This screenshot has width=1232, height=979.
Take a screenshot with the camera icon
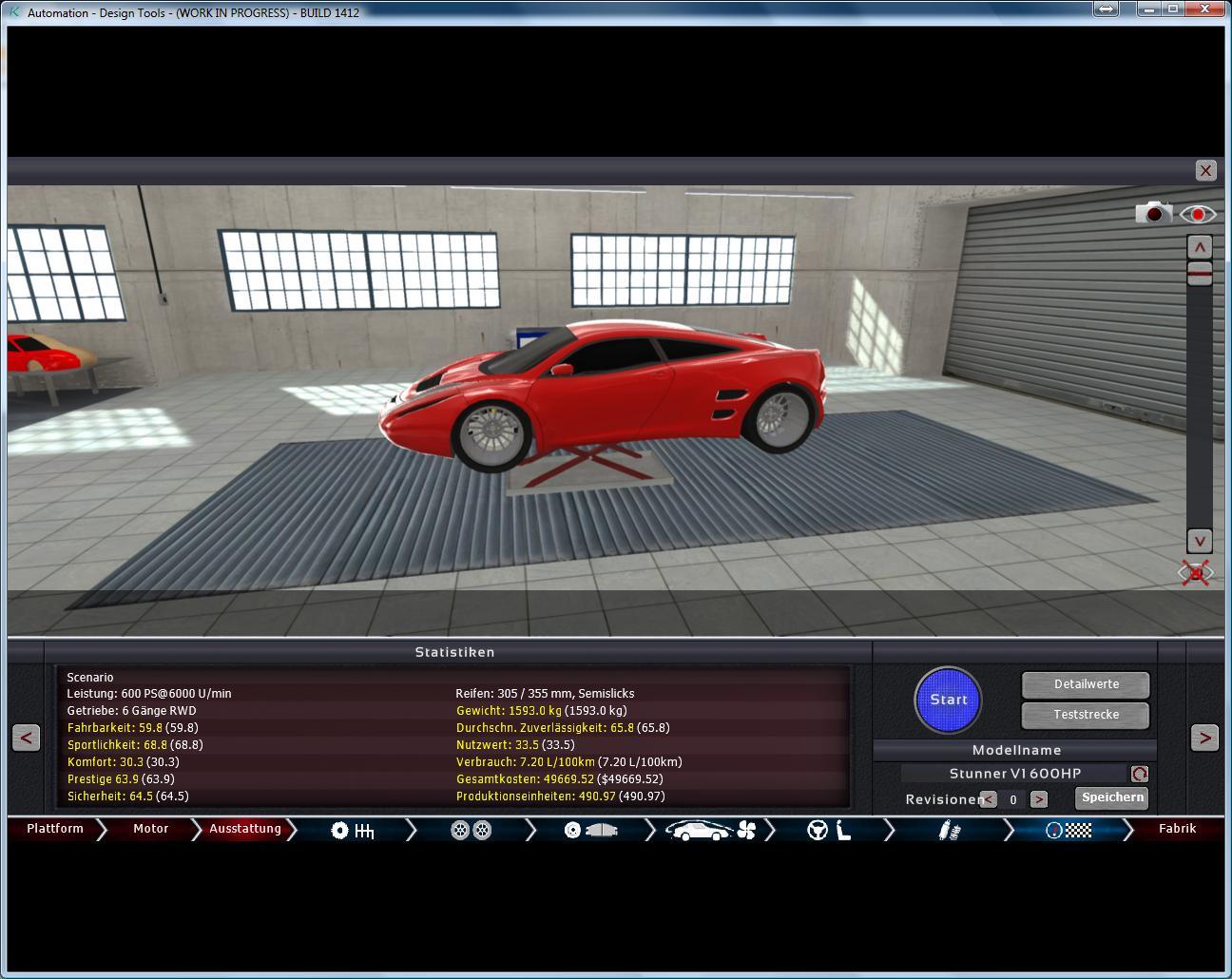tap(1153, 213)
